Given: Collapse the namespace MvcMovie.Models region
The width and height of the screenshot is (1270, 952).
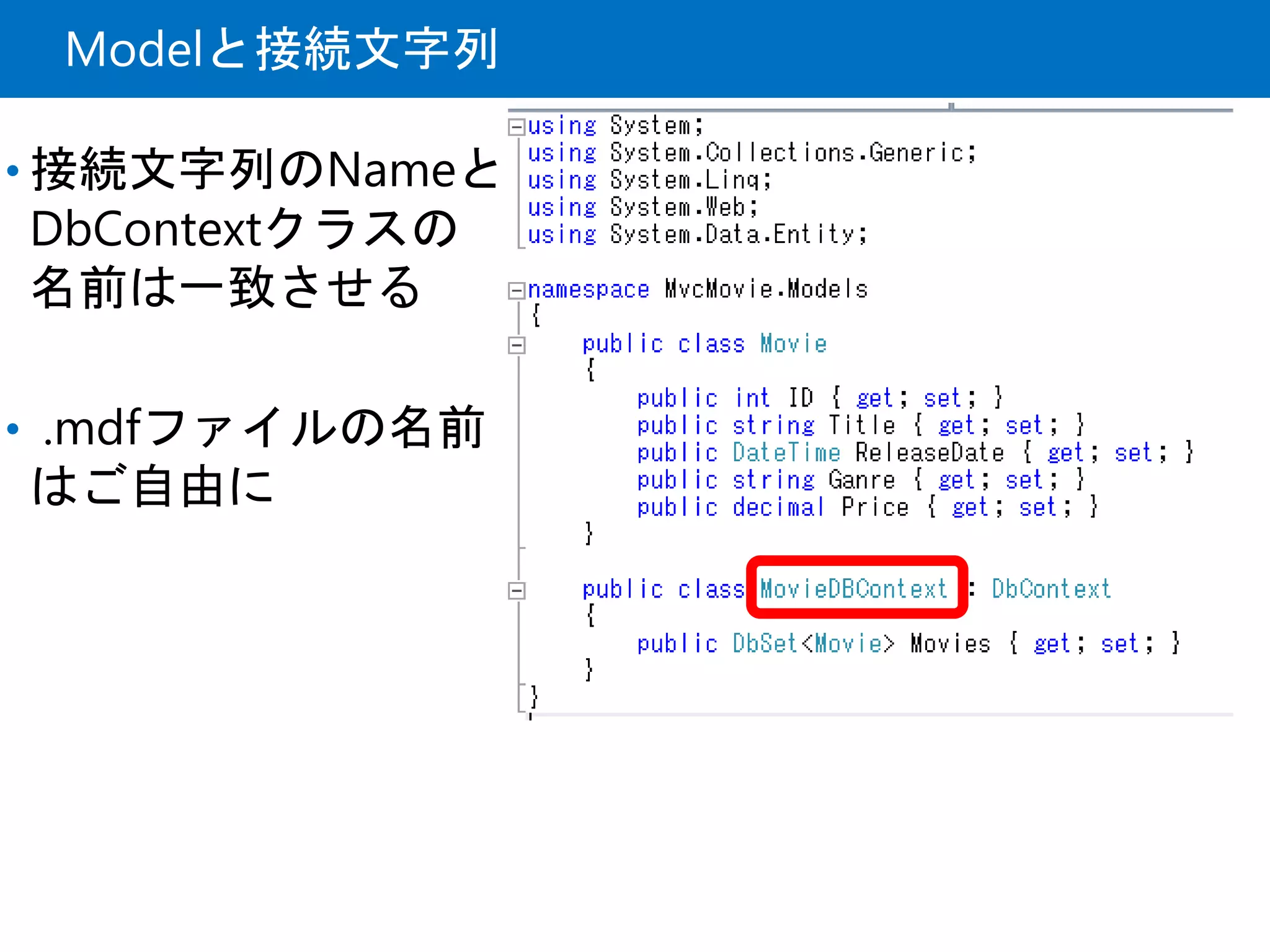Looking at the screenshot, I should pyautogui.click(x=517, y=291).
